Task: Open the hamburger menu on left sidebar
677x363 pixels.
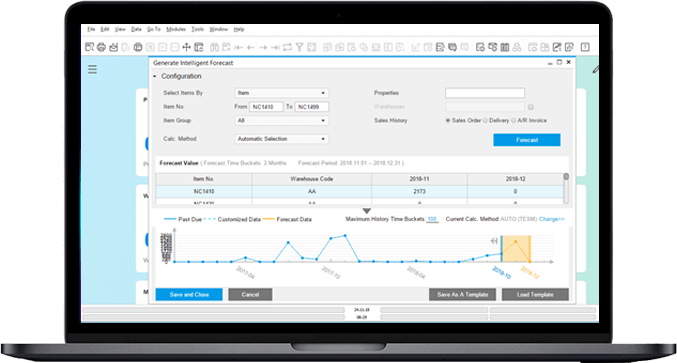Action: pos(92,69)
